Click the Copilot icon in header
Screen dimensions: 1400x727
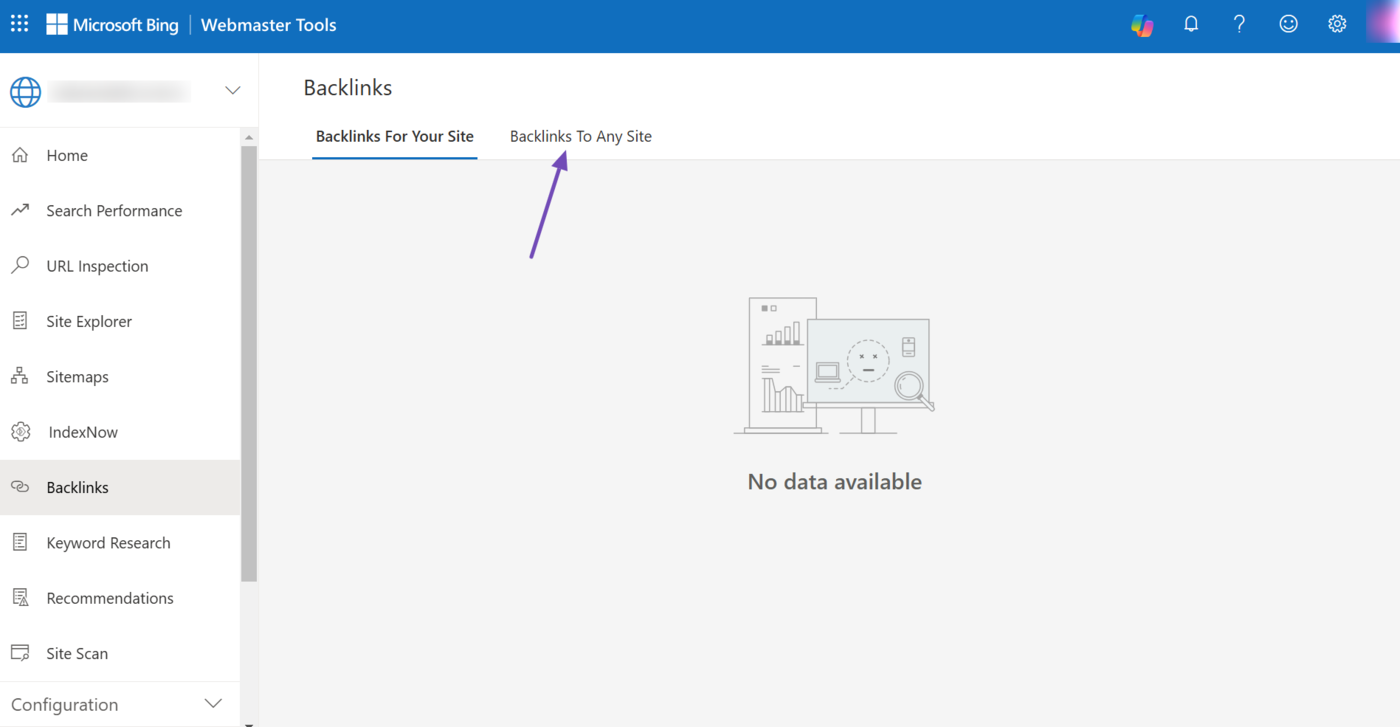pos(1142,25)
